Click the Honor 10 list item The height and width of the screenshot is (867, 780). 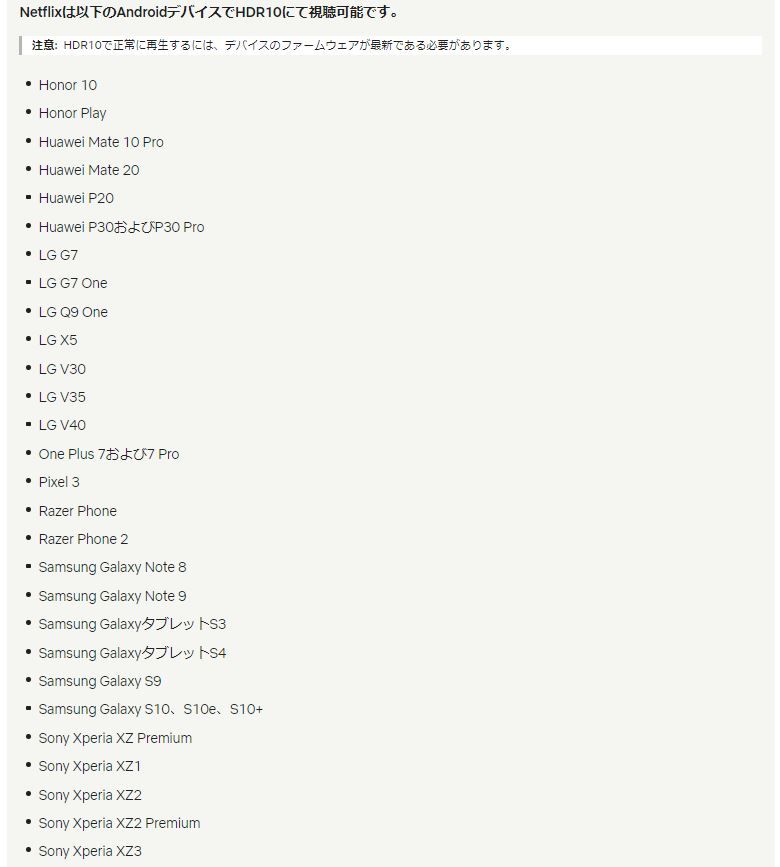[x=68, y=85]
